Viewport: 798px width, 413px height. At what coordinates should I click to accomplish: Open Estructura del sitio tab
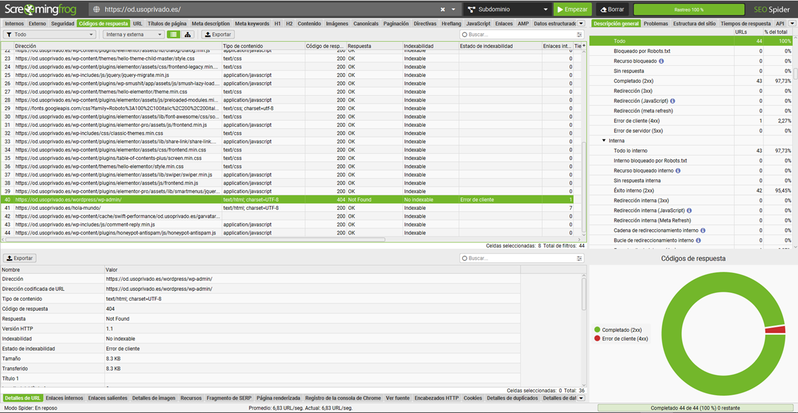point(694,23)
